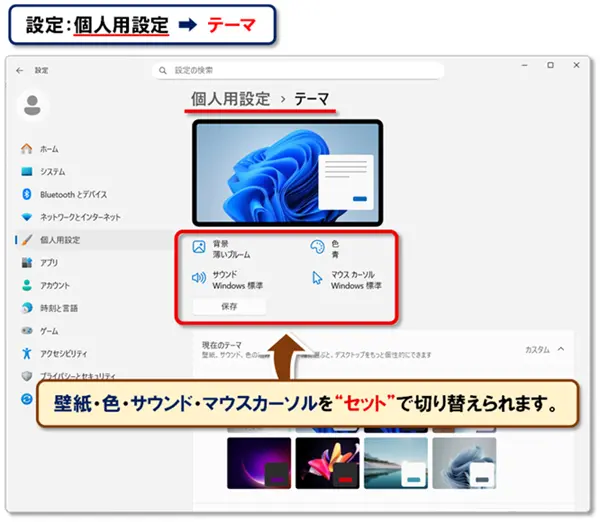Select the gray-blue bloom theme thumbnail
The width and height of the screenshot is (600, 522).
click(464, 463)
